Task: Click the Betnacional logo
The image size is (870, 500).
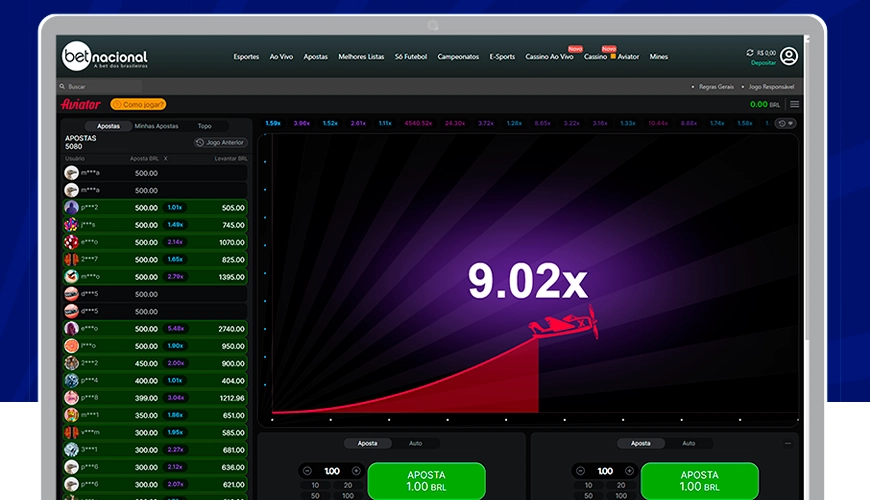Action: point(105,57)
